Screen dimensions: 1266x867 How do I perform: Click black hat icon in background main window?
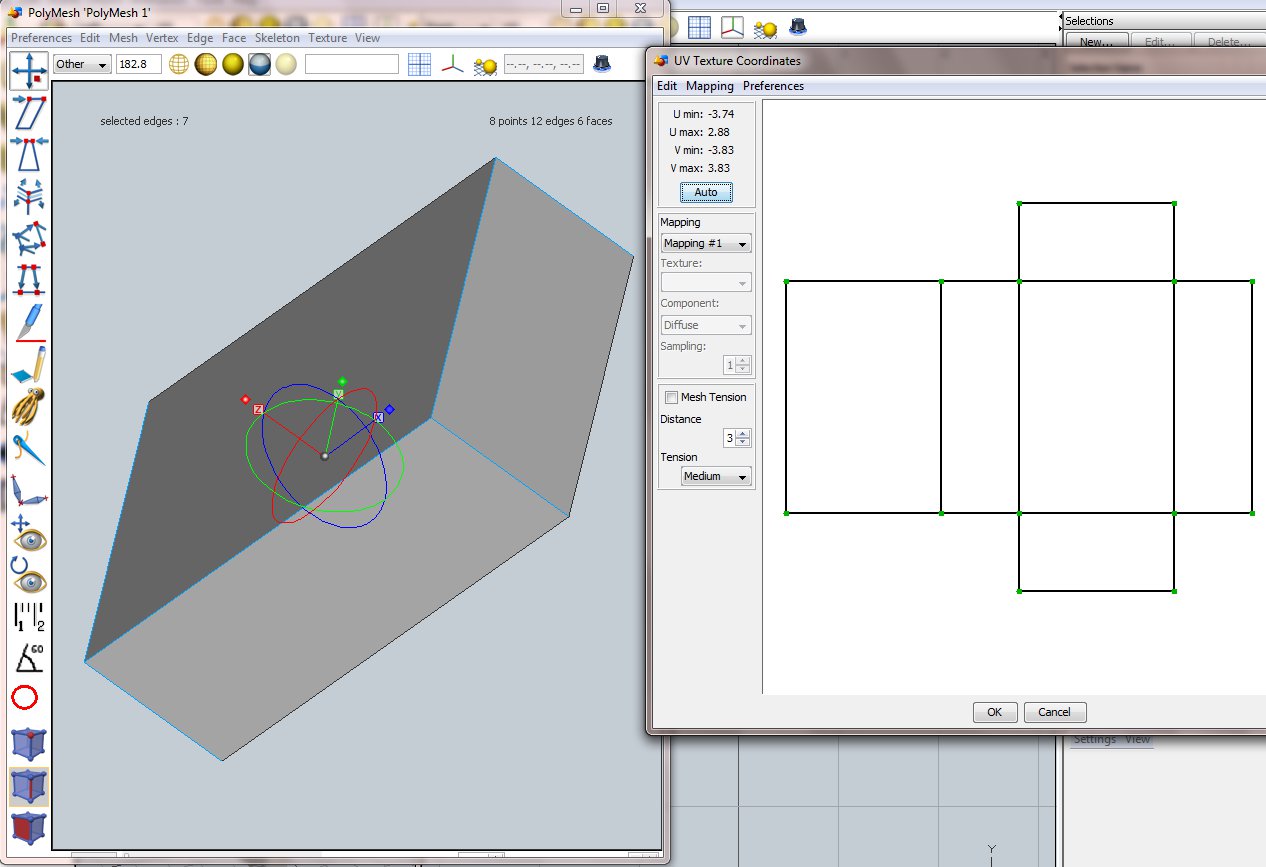pos(798,27)
